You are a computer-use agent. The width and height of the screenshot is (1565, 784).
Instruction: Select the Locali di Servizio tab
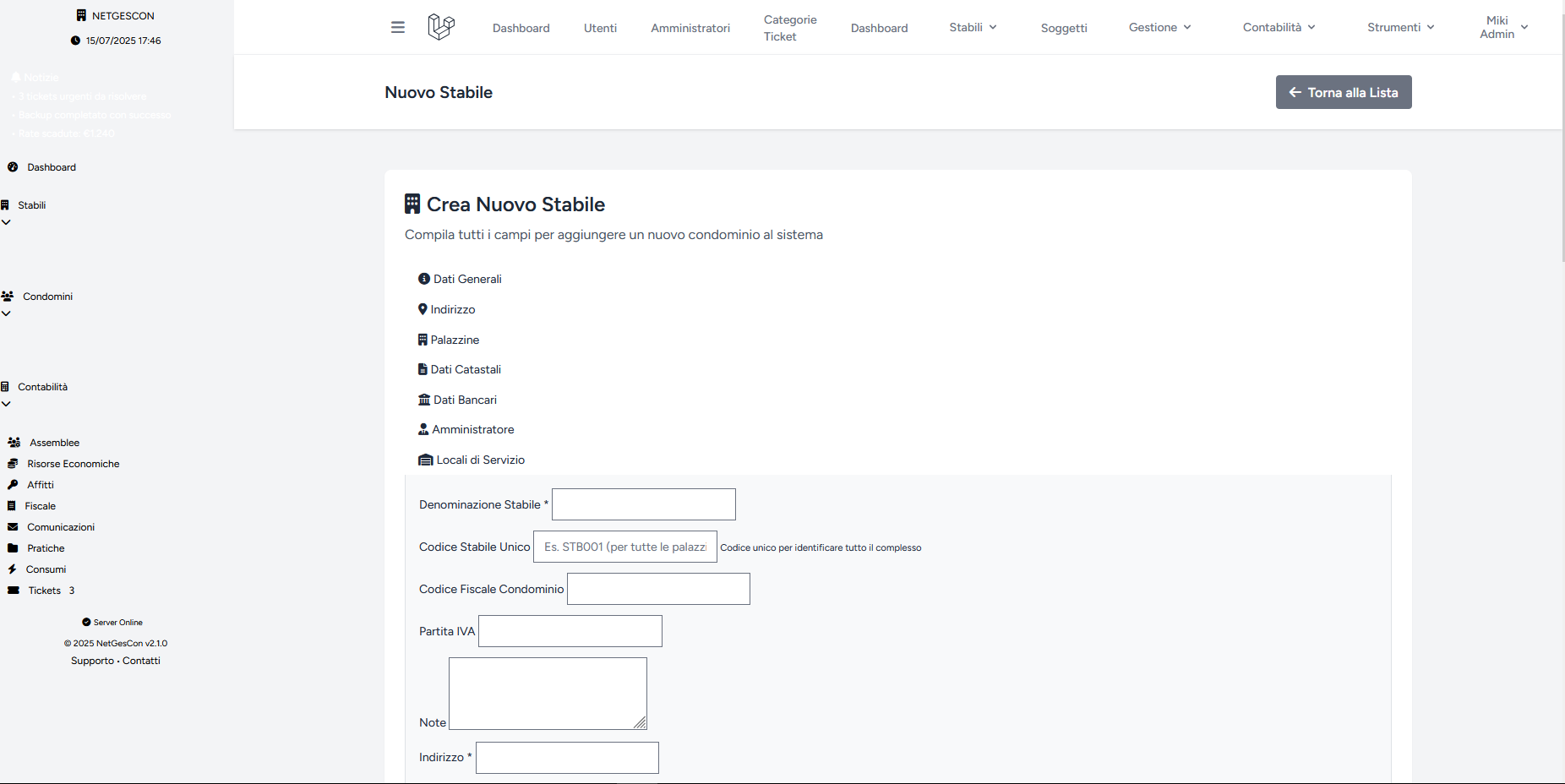pyautogui.click(x=472, y=460)
